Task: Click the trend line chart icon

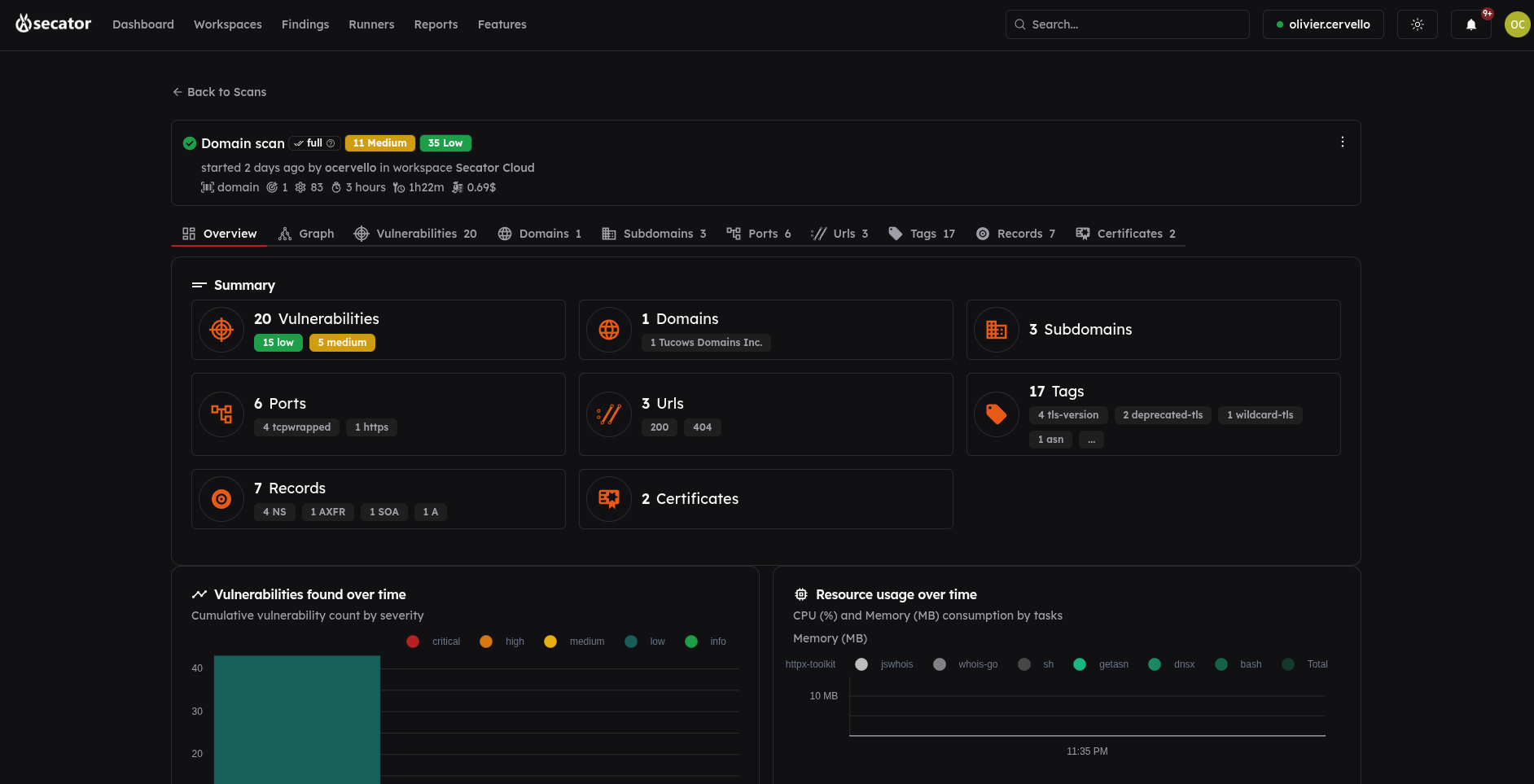Action: (199, 594)
